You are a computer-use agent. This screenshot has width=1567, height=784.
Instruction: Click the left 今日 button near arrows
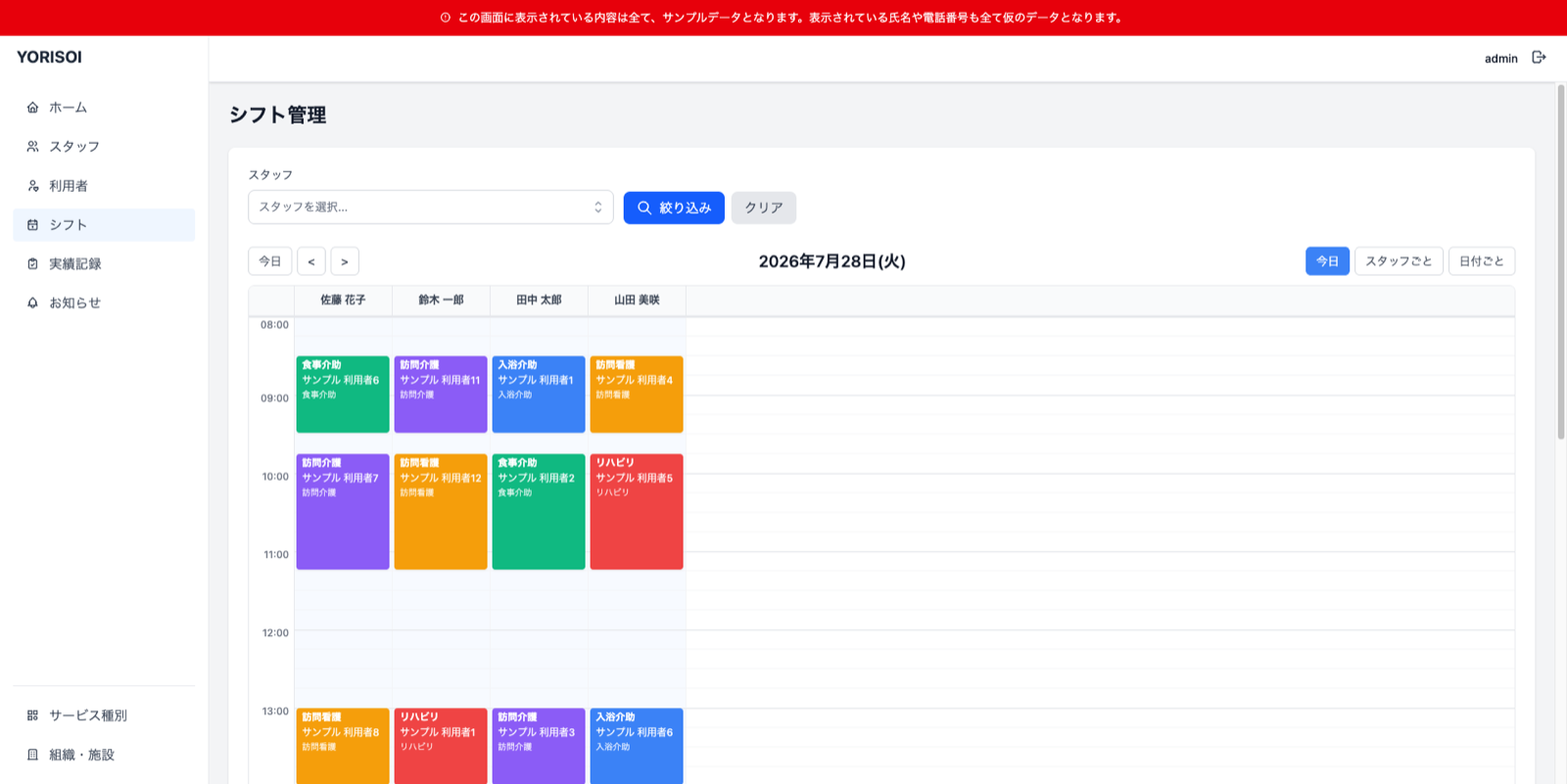(270, 261)
